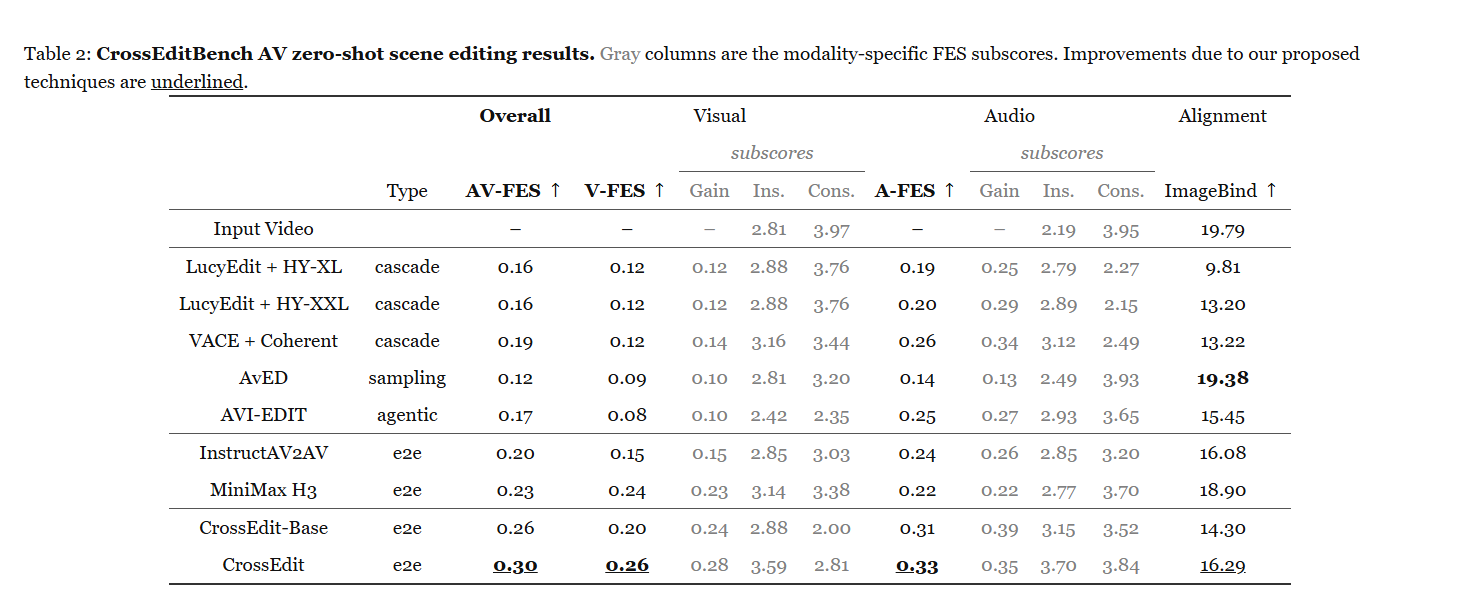Click the underlined 0.26 V-FES score
Image resolution: width=1460 pixels, height=610 pixels.
(x=627, y=566)
